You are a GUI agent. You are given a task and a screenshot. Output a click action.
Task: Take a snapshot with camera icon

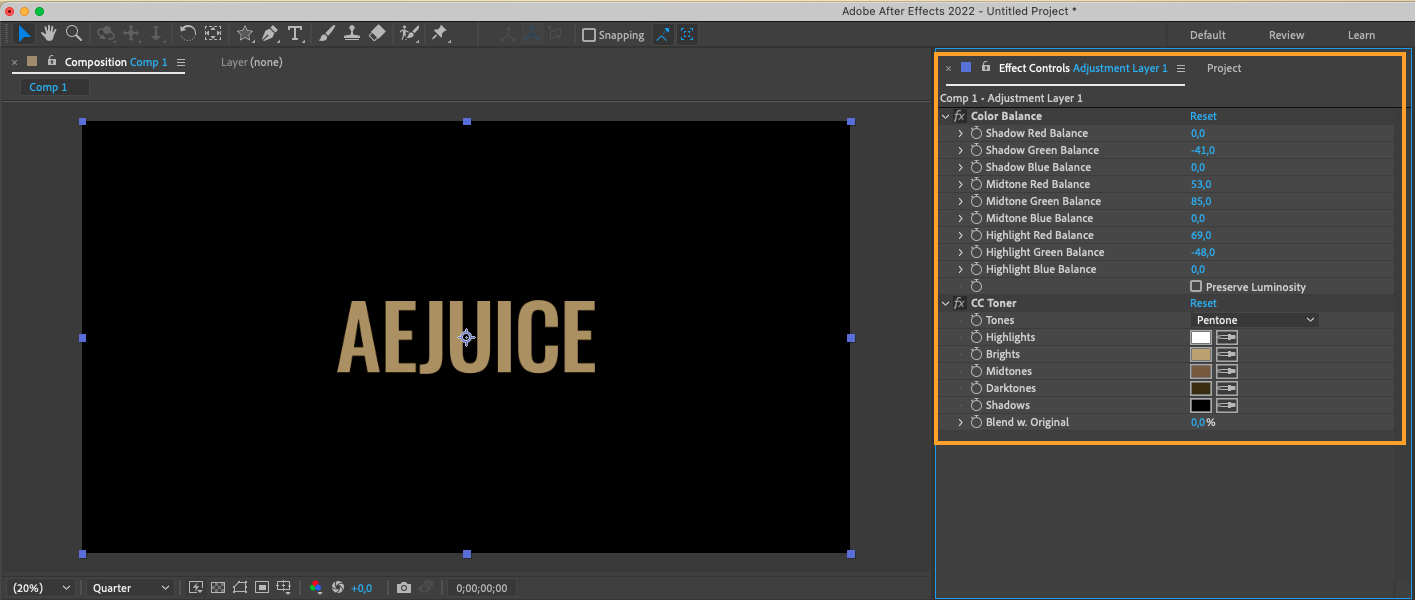[x=403, y=588]
